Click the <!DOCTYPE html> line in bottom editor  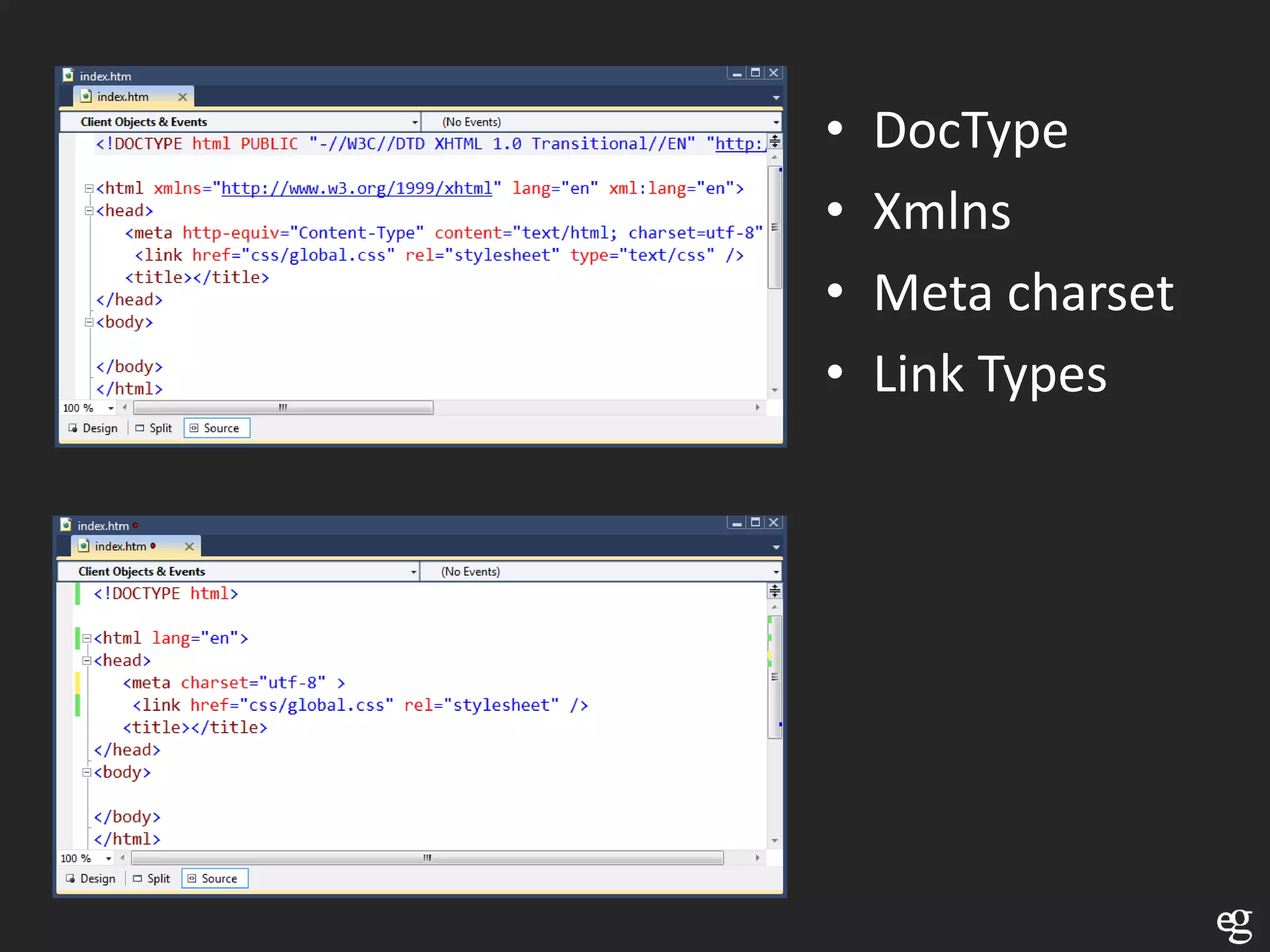166,594
